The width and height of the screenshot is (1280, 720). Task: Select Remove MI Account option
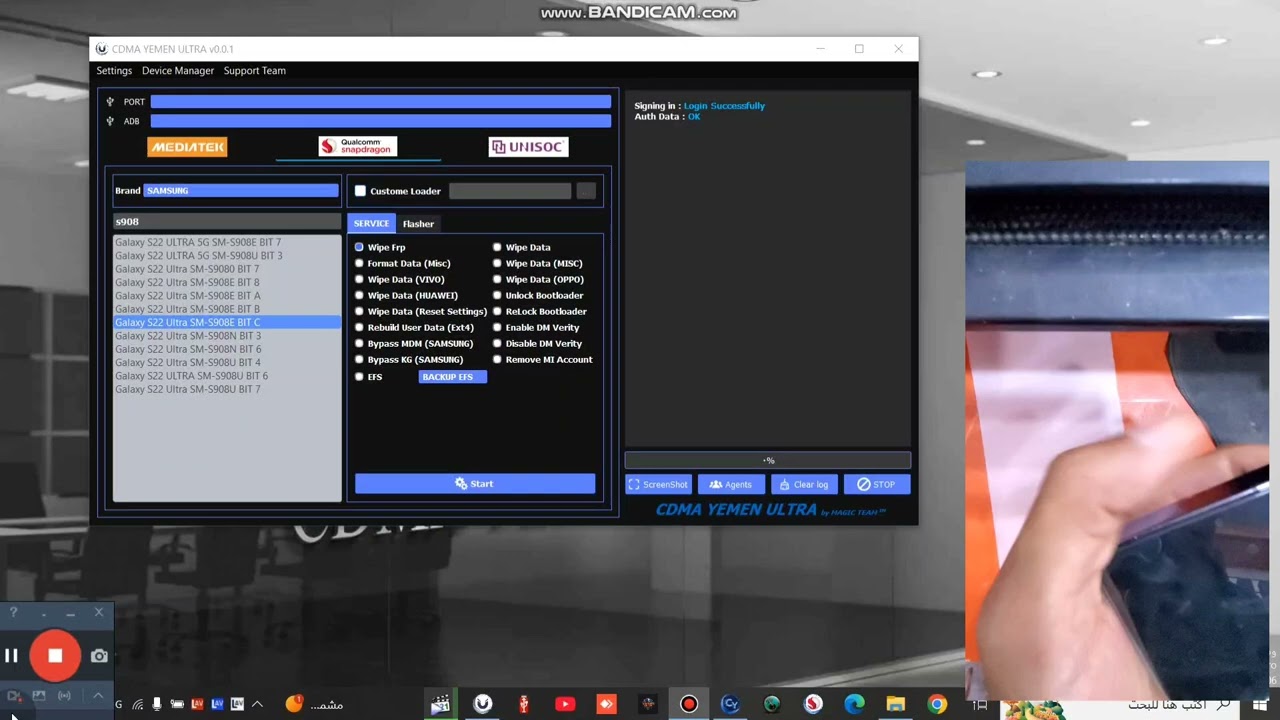point(543,359)
